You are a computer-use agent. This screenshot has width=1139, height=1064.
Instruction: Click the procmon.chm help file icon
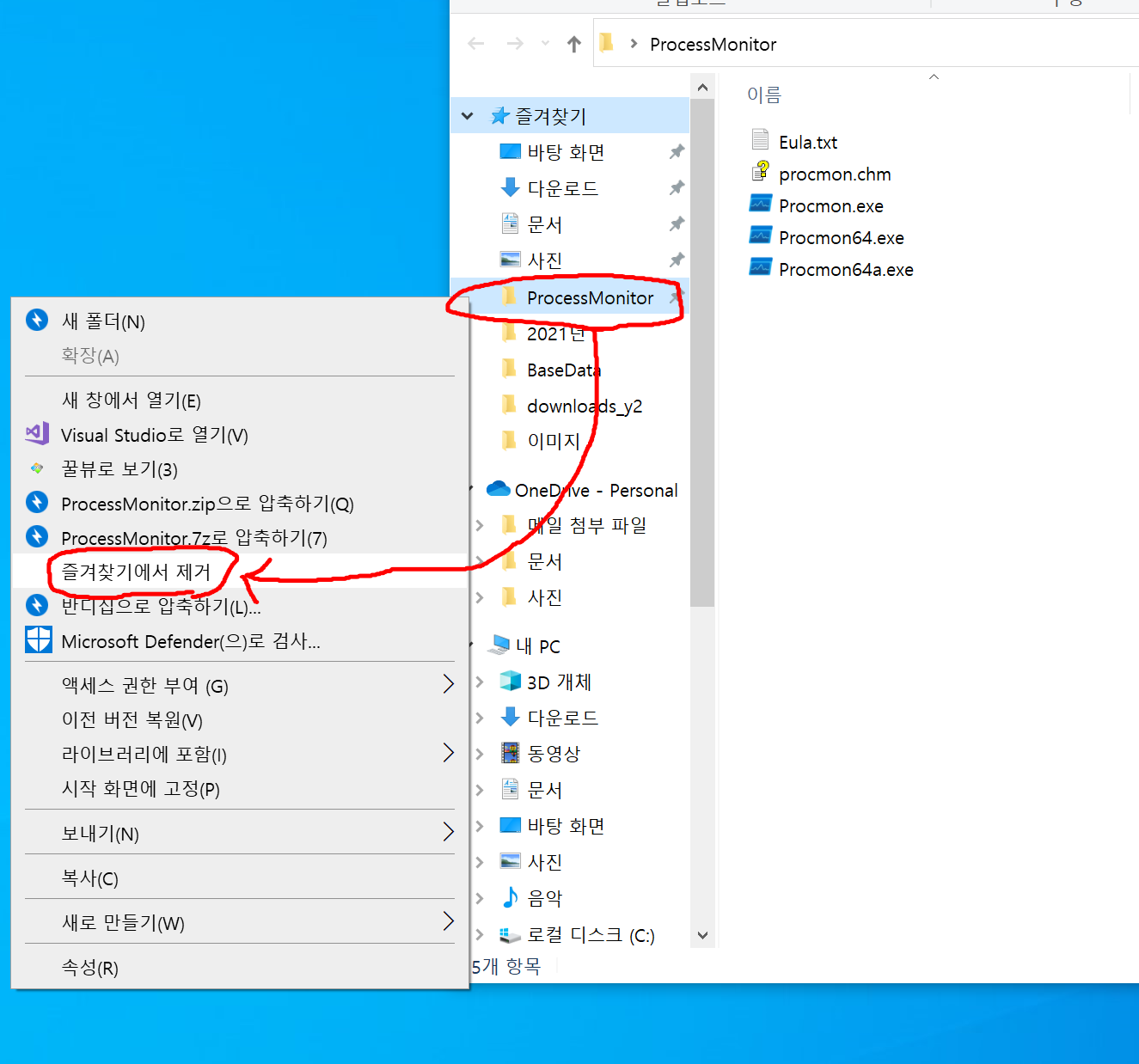[761, 171]
